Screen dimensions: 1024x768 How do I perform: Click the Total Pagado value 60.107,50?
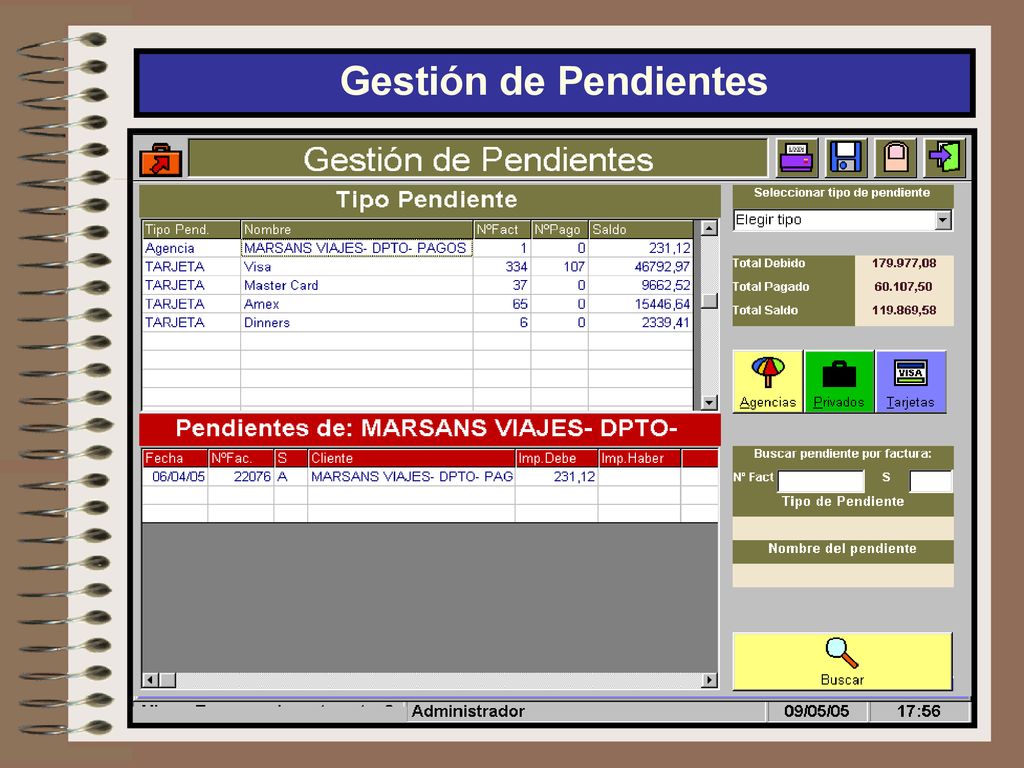(x=904, y=287)
